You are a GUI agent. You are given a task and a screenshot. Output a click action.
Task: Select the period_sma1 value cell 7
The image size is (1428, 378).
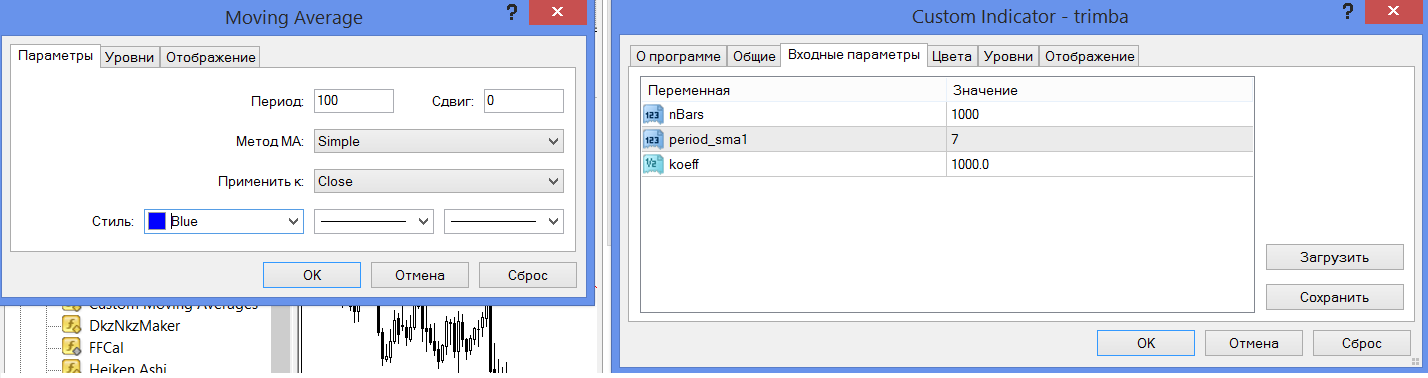[x=1099, y=140]
